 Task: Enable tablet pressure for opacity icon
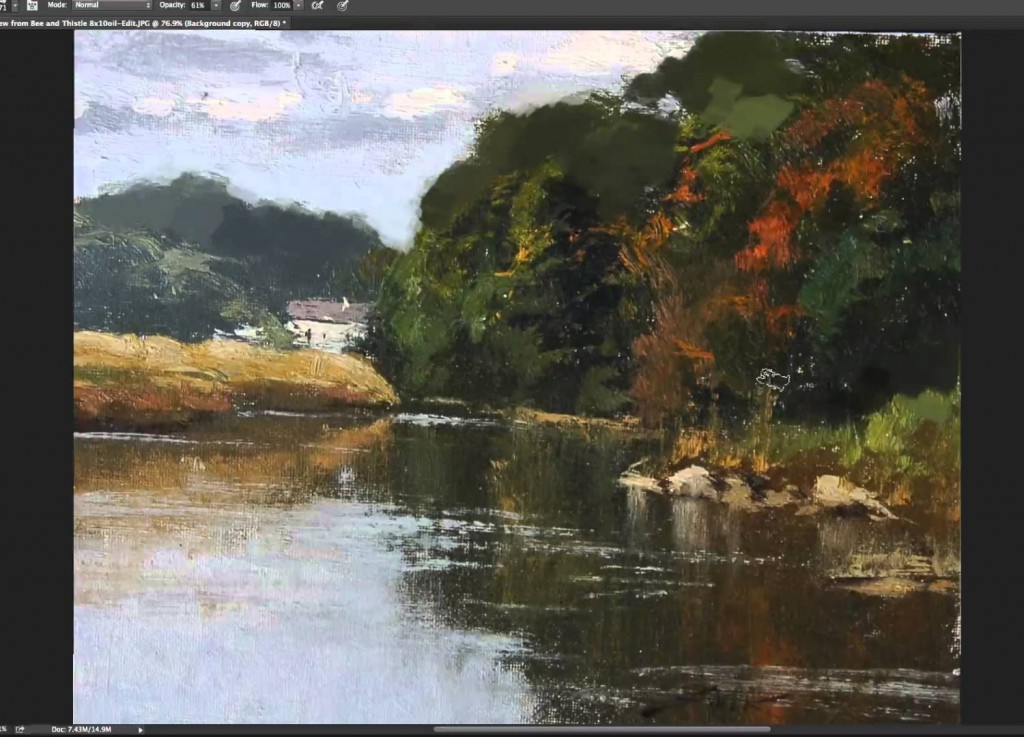pos(235,5)
